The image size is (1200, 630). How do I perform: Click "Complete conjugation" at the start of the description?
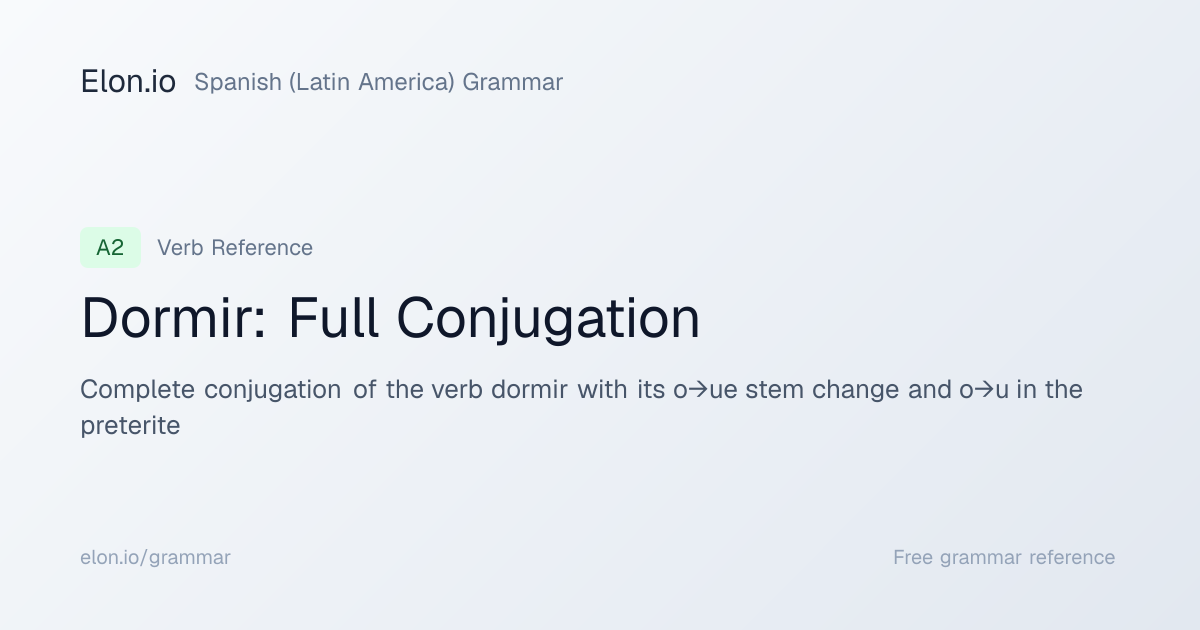pyautogui.click(x=210, y=390)
